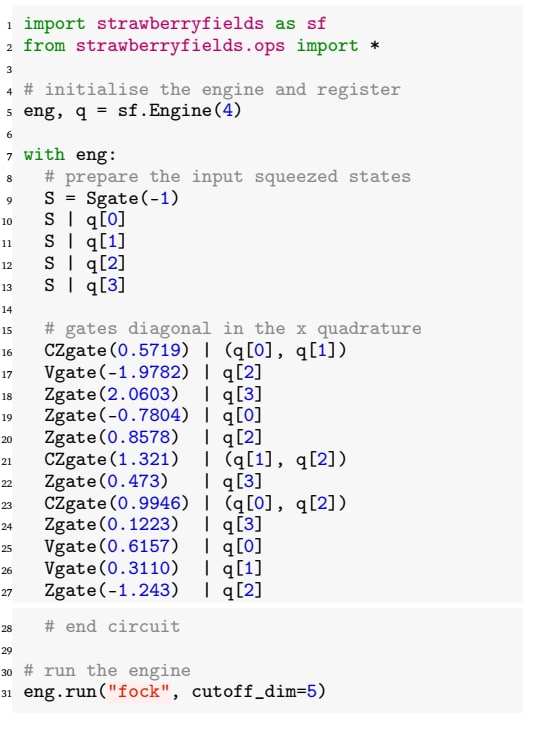539x731 pixels.
Task: Click q[3] on line 13
Action: pyautogui.click(x=106, y=285)
